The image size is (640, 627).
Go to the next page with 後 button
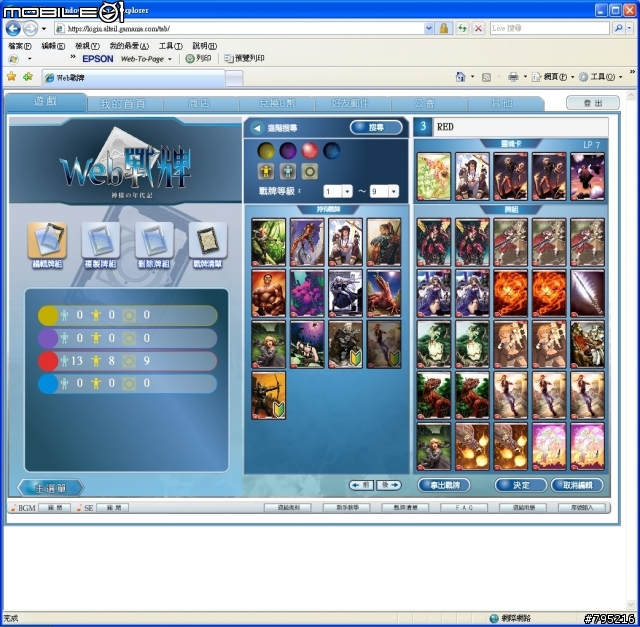(389, 485)
